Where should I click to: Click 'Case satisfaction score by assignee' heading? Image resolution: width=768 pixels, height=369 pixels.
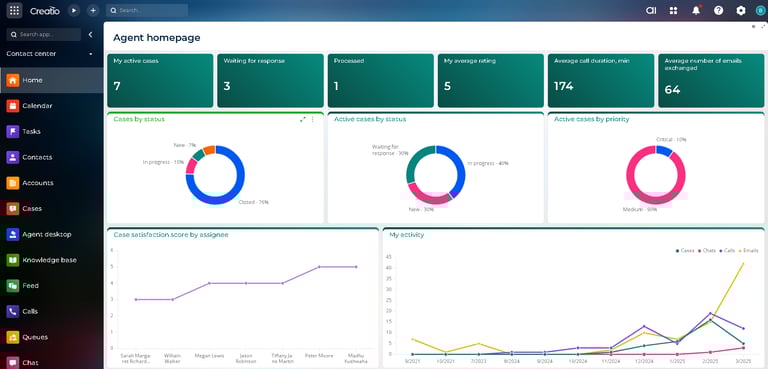pos(171,235)
